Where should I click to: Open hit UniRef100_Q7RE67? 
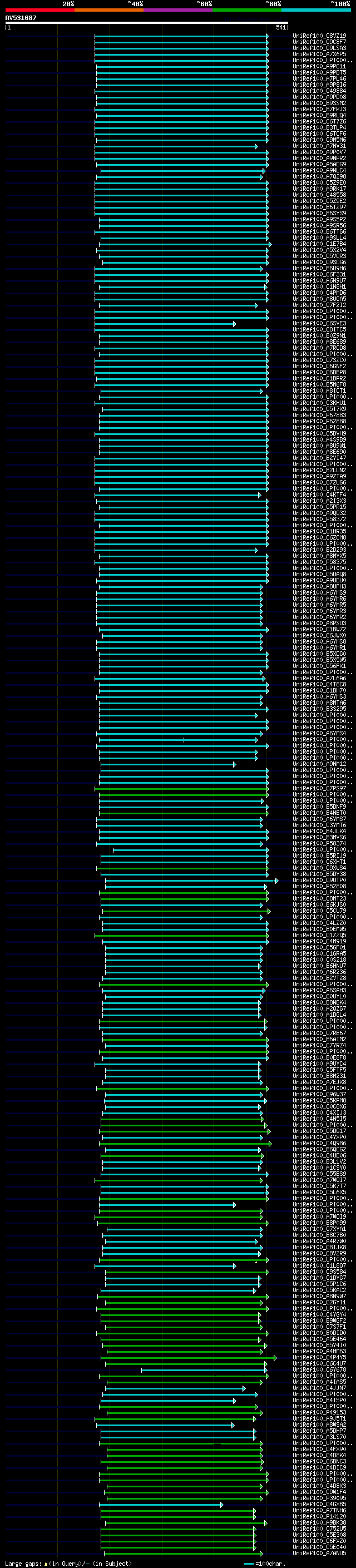click(319, 1033)
